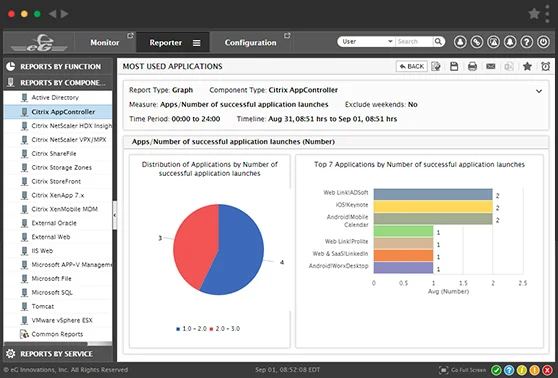Collapse the report criteria chevron
Viewport: 558px width, 378px height.
point(539,91)
